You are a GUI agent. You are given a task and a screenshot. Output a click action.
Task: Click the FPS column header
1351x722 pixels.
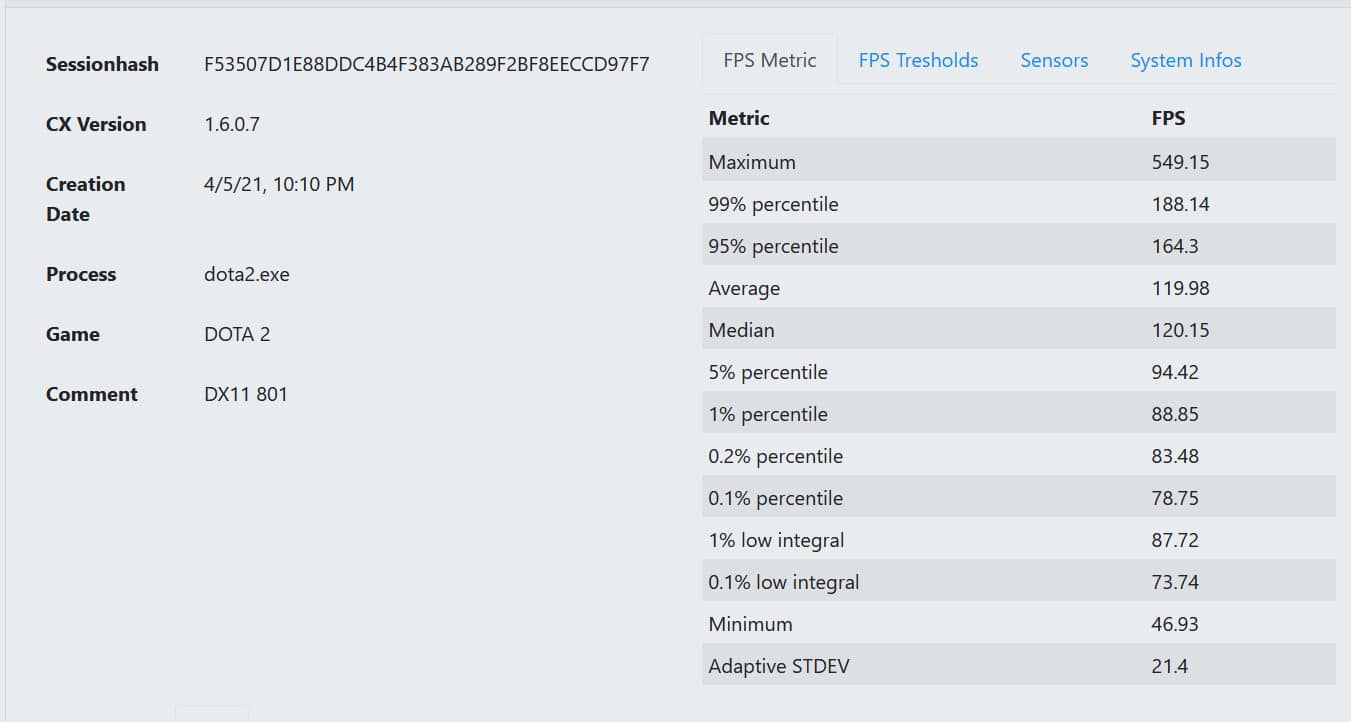coord(1168,118)
